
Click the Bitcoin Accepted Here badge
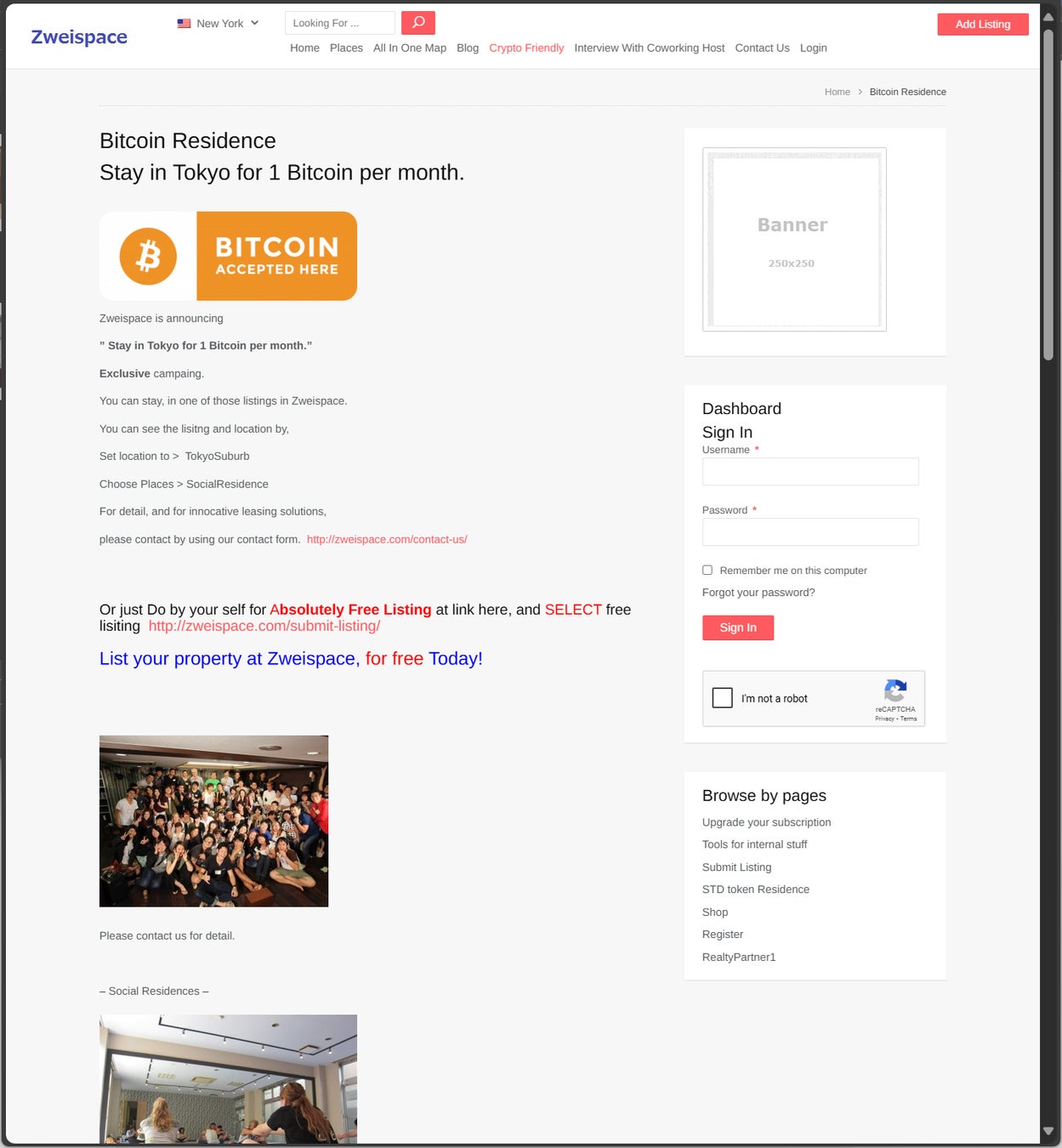click(x=228, y=256)
